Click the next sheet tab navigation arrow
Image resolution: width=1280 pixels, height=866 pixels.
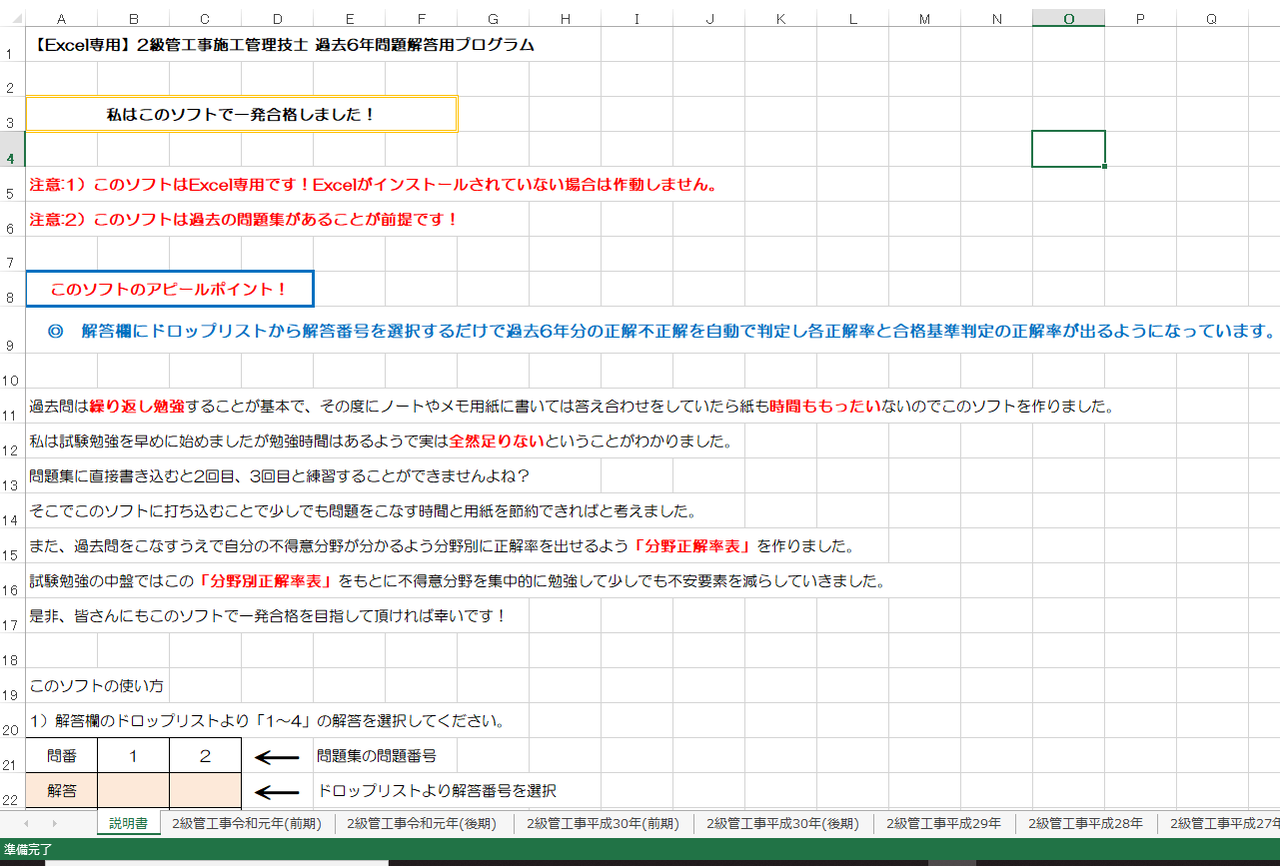point(54,823)
